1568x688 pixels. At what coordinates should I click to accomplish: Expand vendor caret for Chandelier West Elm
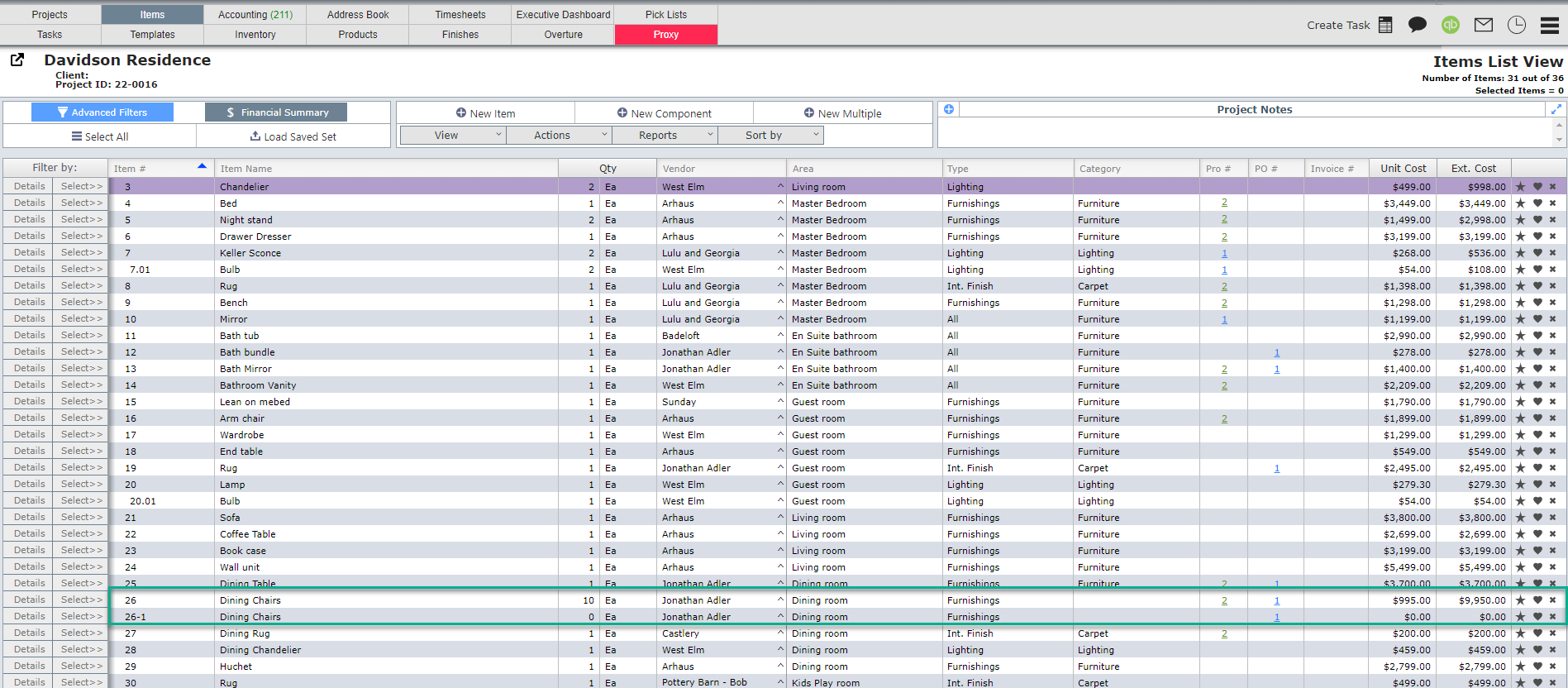[780, 186]
